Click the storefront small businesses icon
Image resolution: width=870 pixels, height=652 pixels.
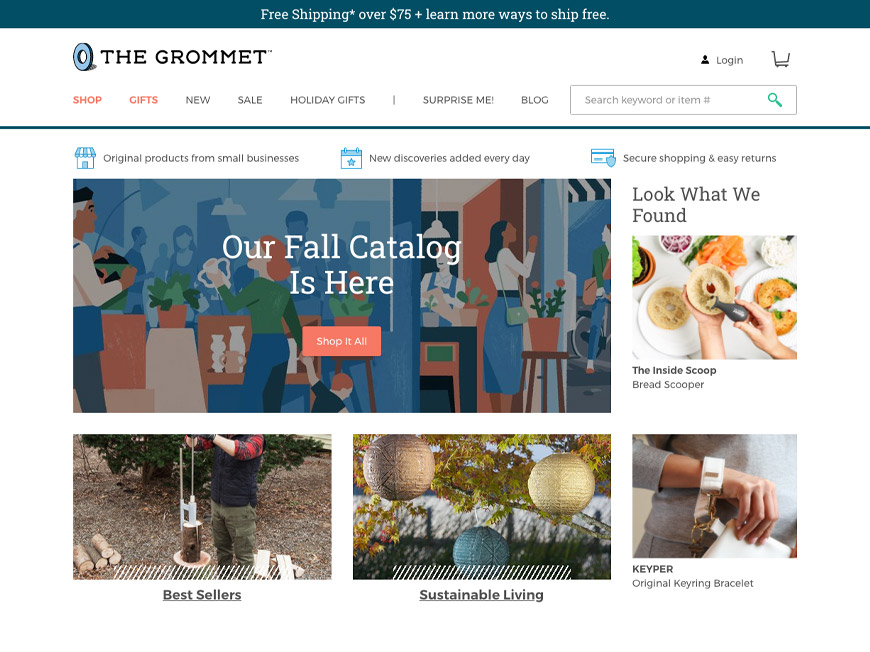click(x=85, y=158)
